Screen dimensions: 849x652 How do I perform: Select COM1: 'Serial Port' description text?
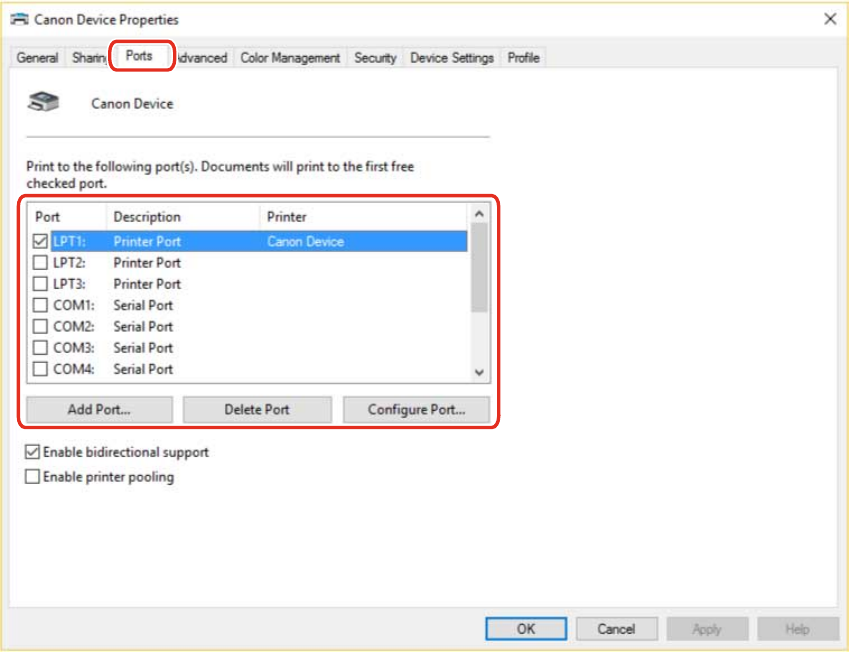pos(143,305)
